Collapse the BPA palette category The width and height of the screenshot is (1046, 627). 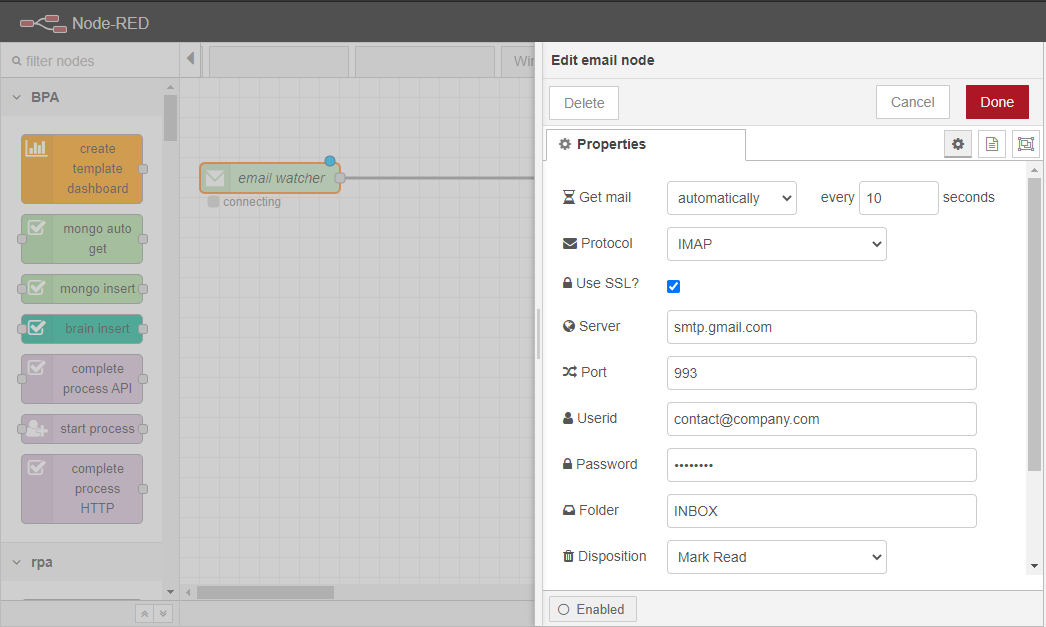pos(81,97)
